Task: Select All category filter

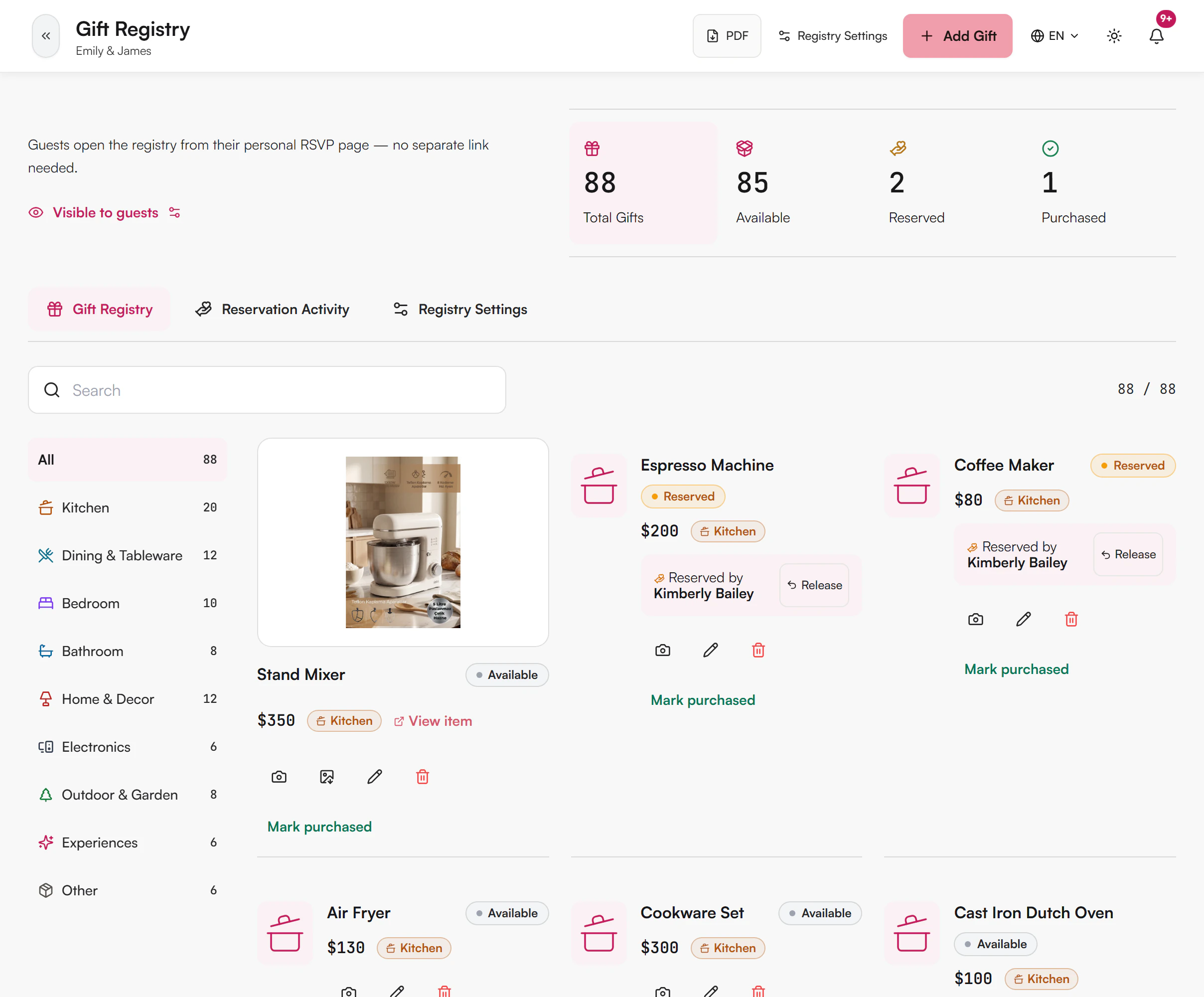Action: coord(127,460)
